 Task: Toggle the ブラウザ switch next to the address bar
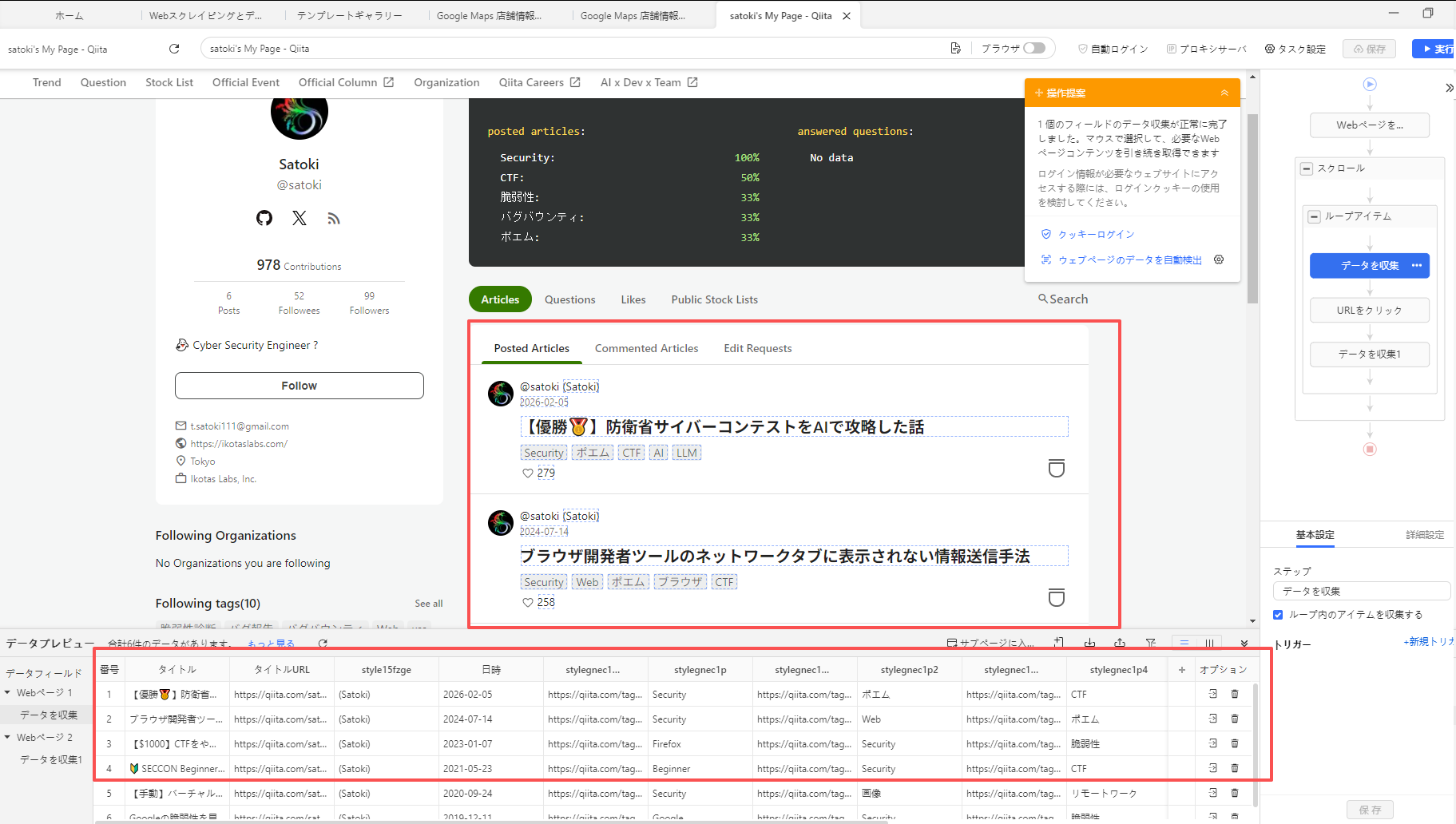[x=1036, y=48]
